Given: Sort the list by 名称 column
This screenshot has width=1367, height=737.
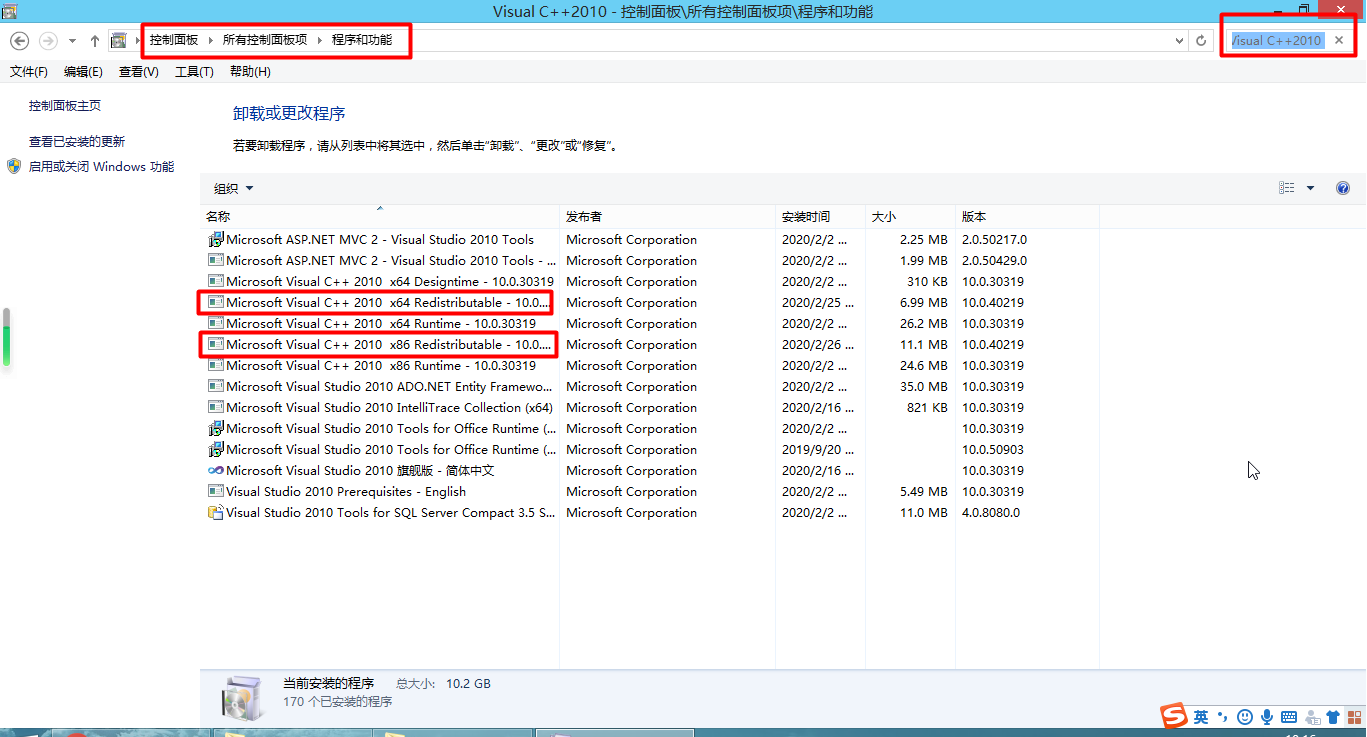Looking at the screenshot, I should click(x=380, y=217).
